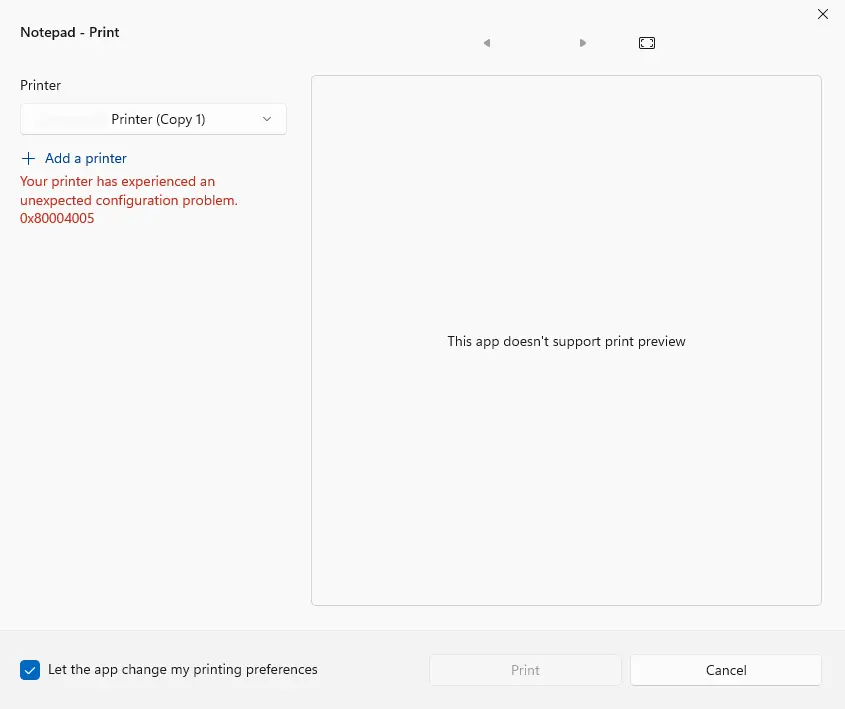The width and height of the screenshot is (845, 709).
Task: Click the Printer section label
Action: point(40,86)
